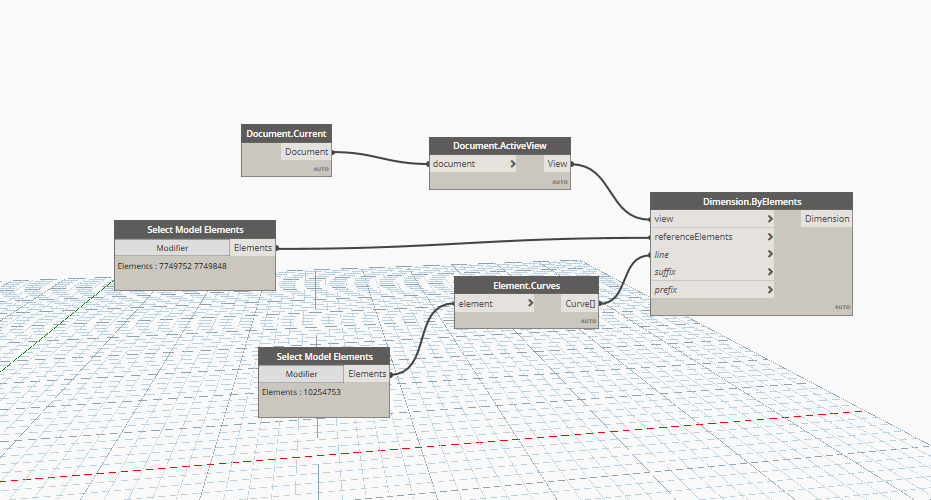The width and height of the screenshot is (931, 500).
Task: Select the Dimension.ByElements node title bar
Action: (x=751, y=201)
